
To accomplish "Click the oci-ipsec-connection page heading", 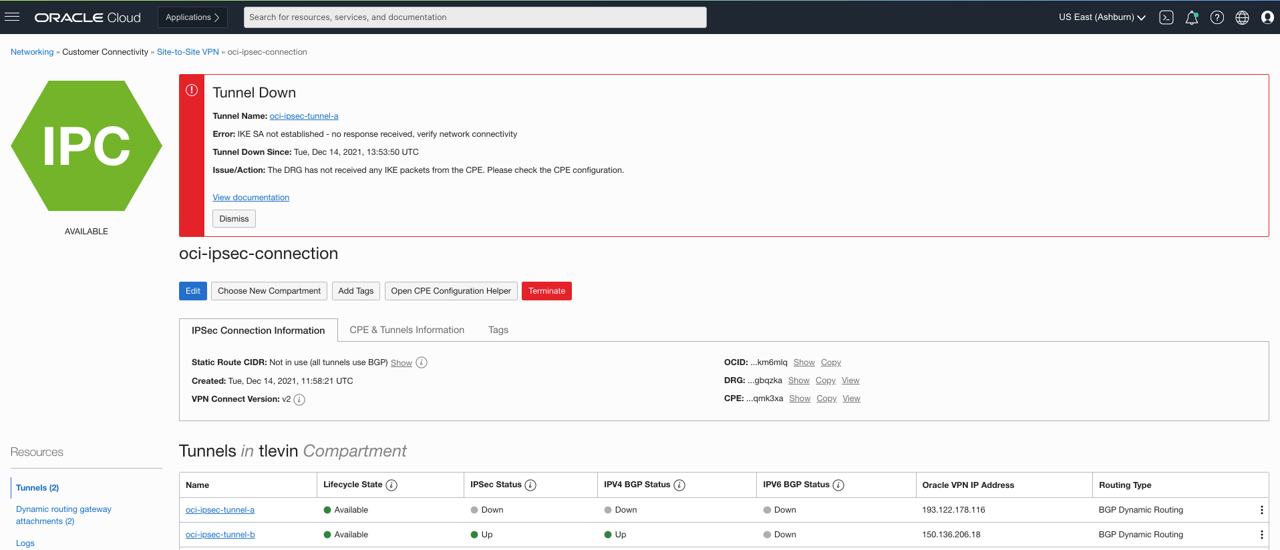I will click(259, 254).
